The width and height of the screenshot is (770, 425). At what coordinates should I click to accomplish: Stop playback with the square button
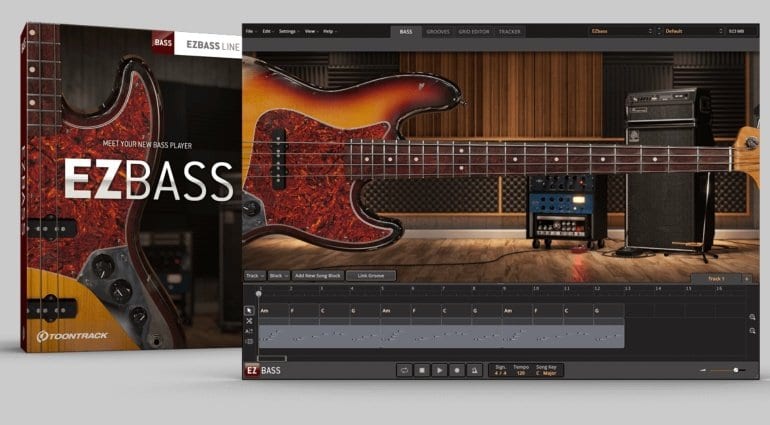pos(422,370)
